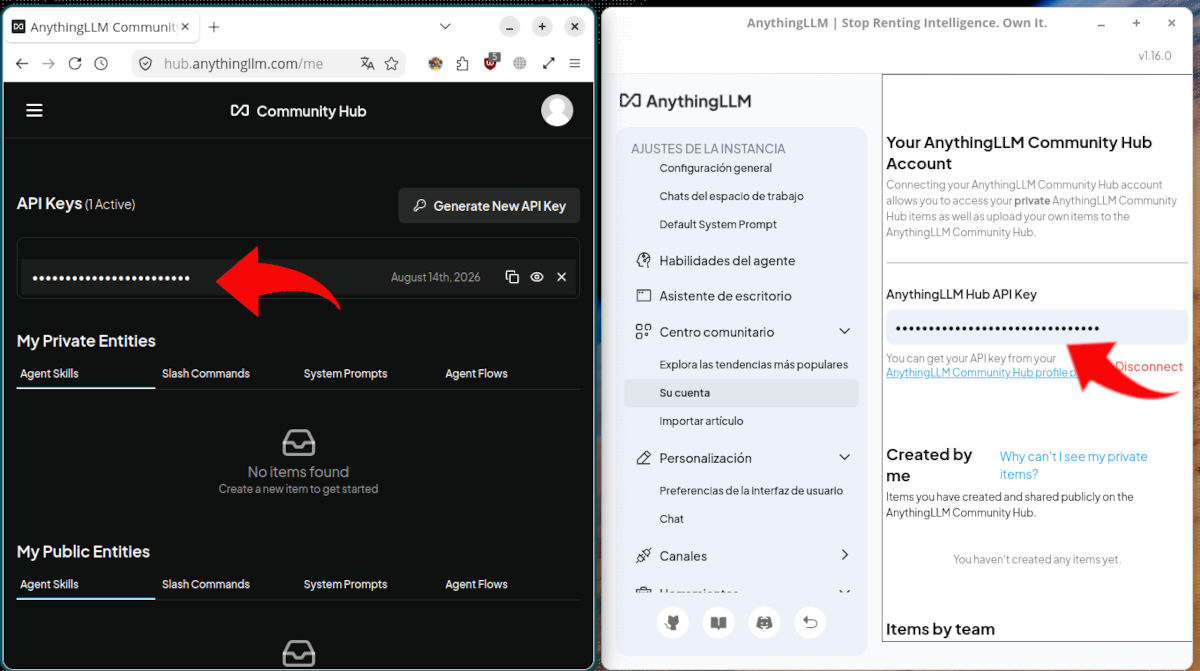The height and width of the screenshot is (671, 1200).
Task: Open Configuración general
Action: coord(716,168)
